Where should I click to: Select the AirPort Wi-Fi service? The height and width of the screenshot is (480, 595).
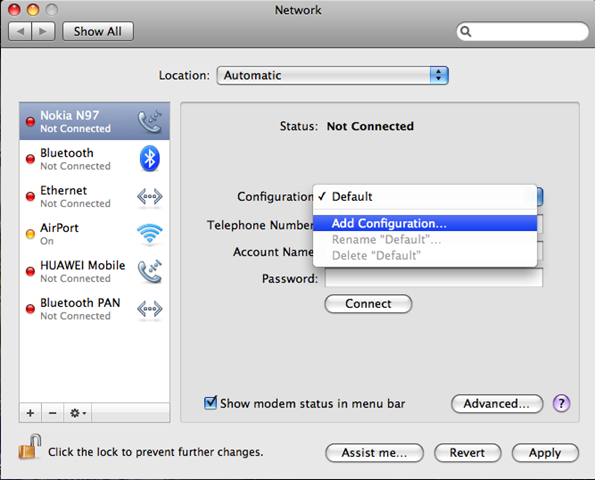(94, 234)
